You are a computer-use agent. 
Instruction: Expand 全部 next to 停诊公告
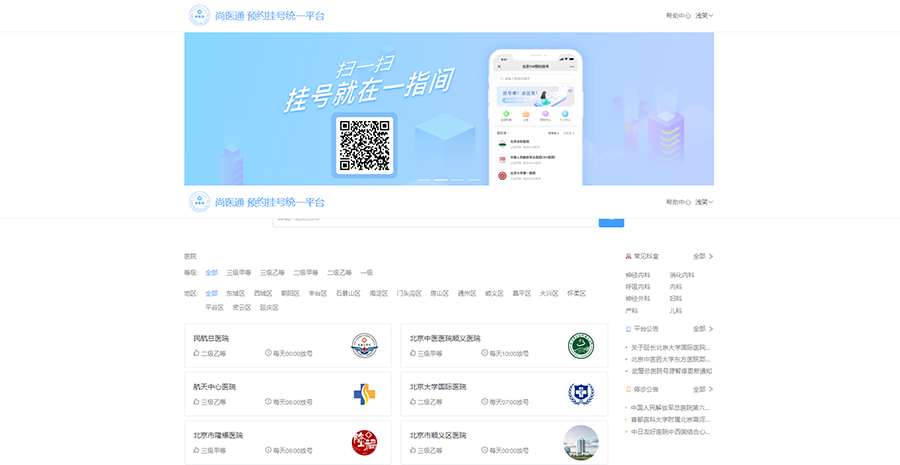[703, 389]
